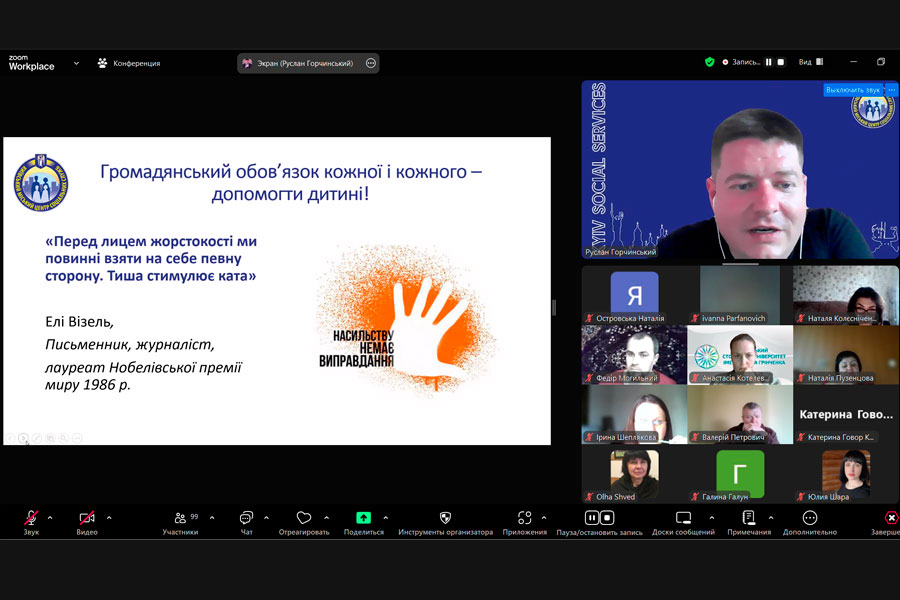
Task: Stop recording in the bottom toolbar
Action: [x=607, y=518]
